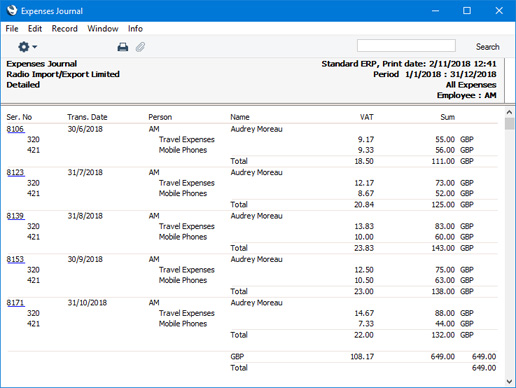Viewport: 516px width, 388px height.
Task: Click the VAT column header
Action: tap(367, 117)
